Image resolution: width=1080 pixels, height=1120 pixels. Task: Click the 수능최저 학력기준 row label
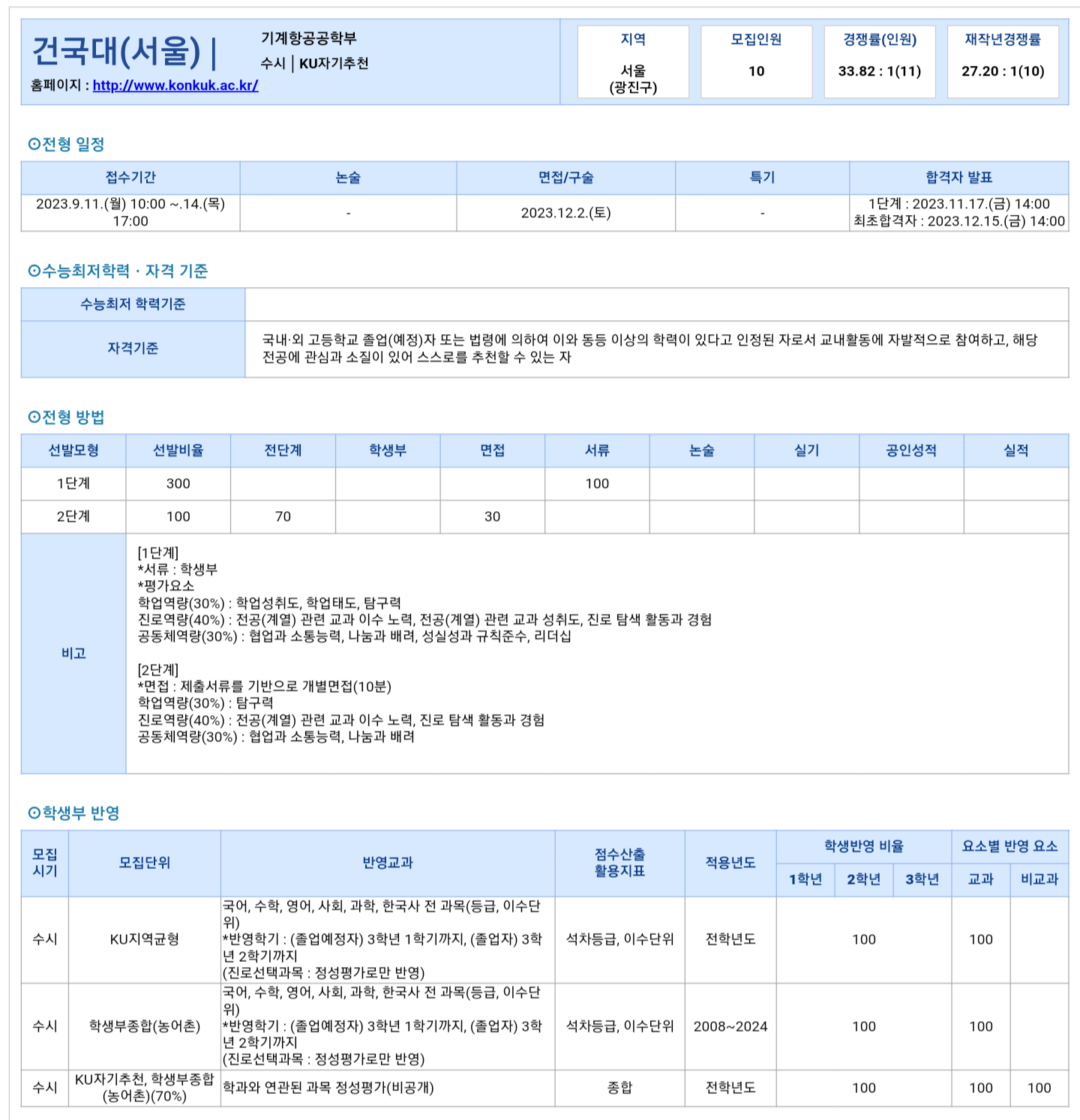click(133, 304)
